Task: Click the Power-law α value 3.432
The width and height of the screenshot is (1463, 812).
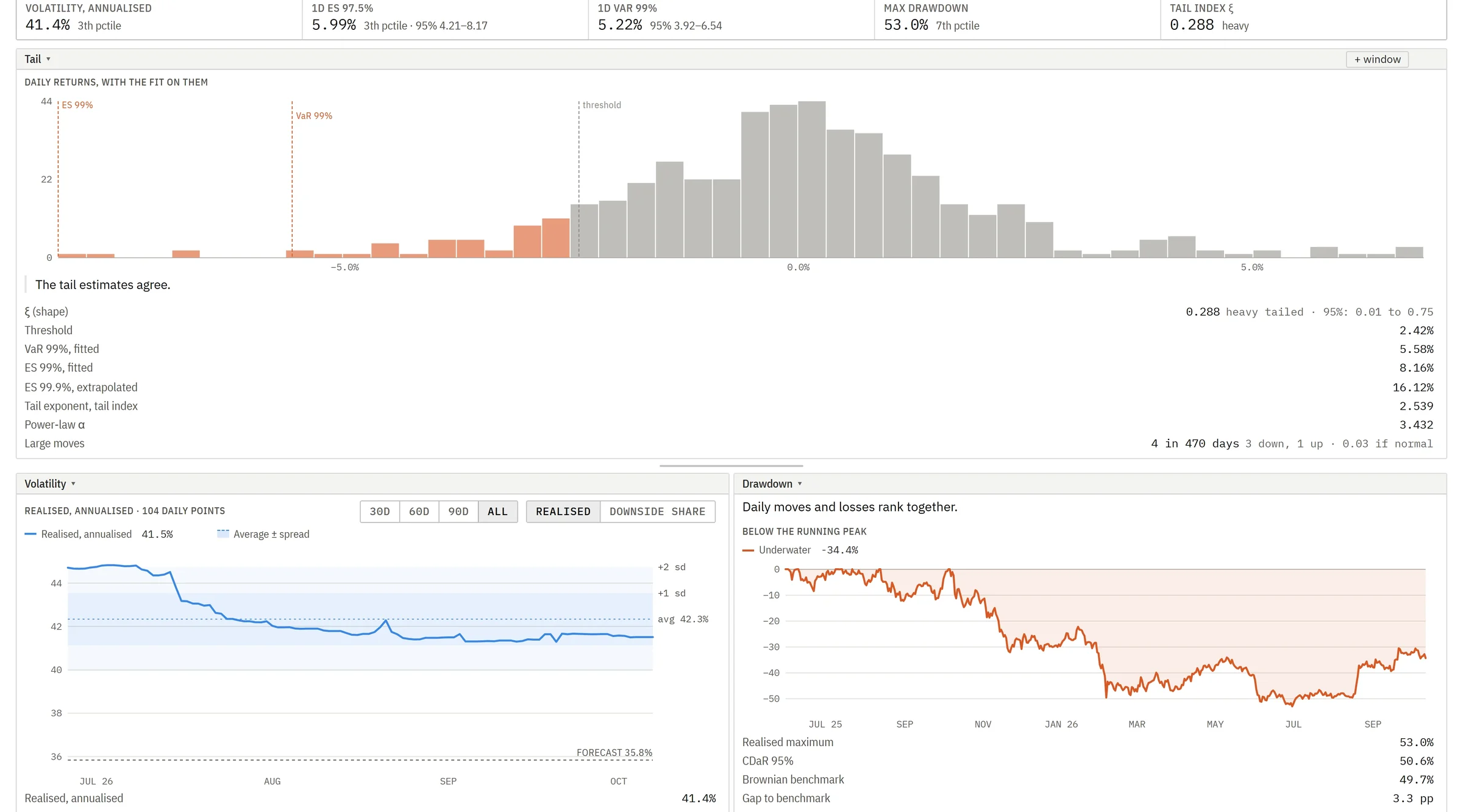Action: click(1416, 425)
